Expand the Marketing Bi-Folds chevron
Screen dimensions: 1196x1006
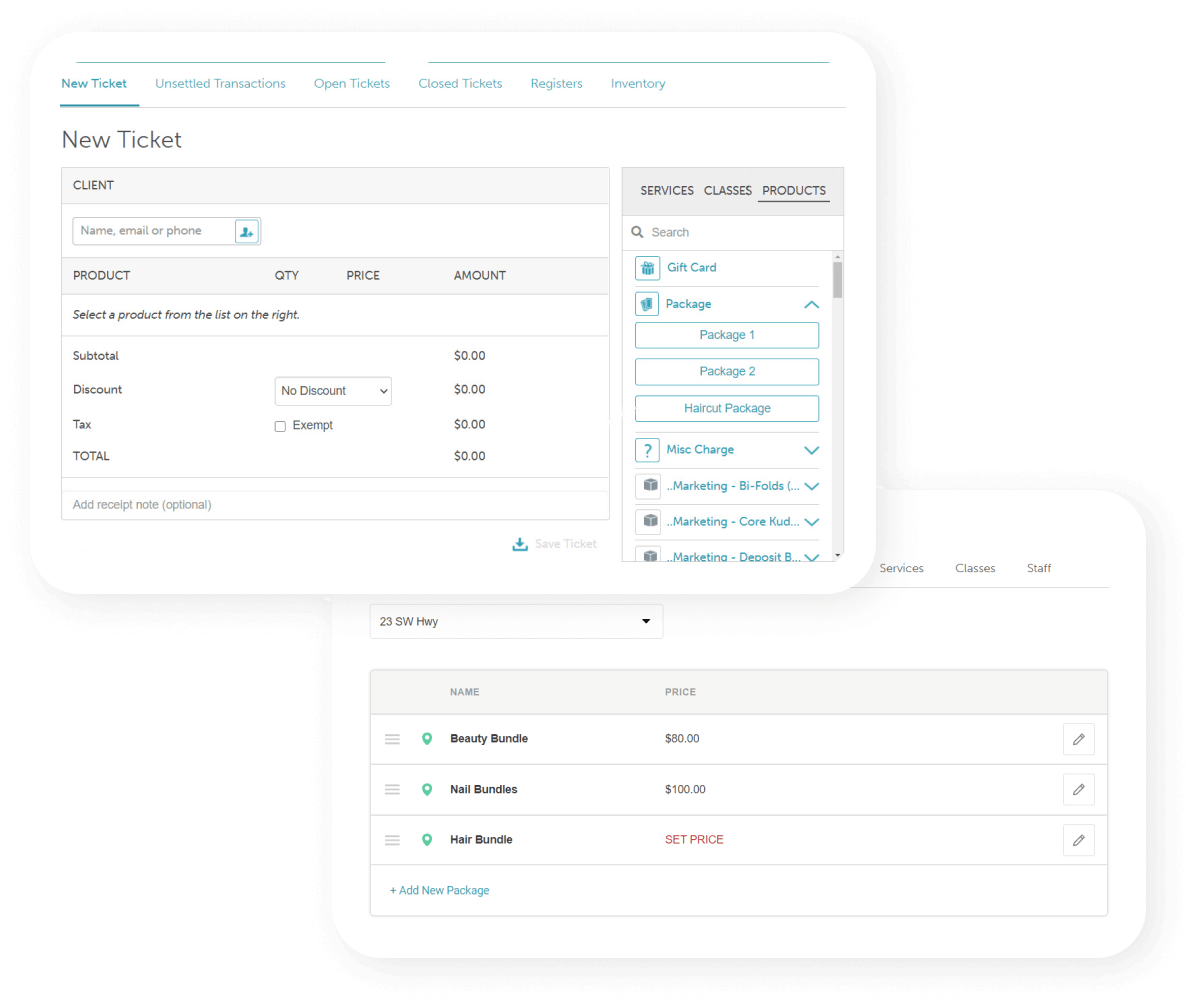click(811, 486)
